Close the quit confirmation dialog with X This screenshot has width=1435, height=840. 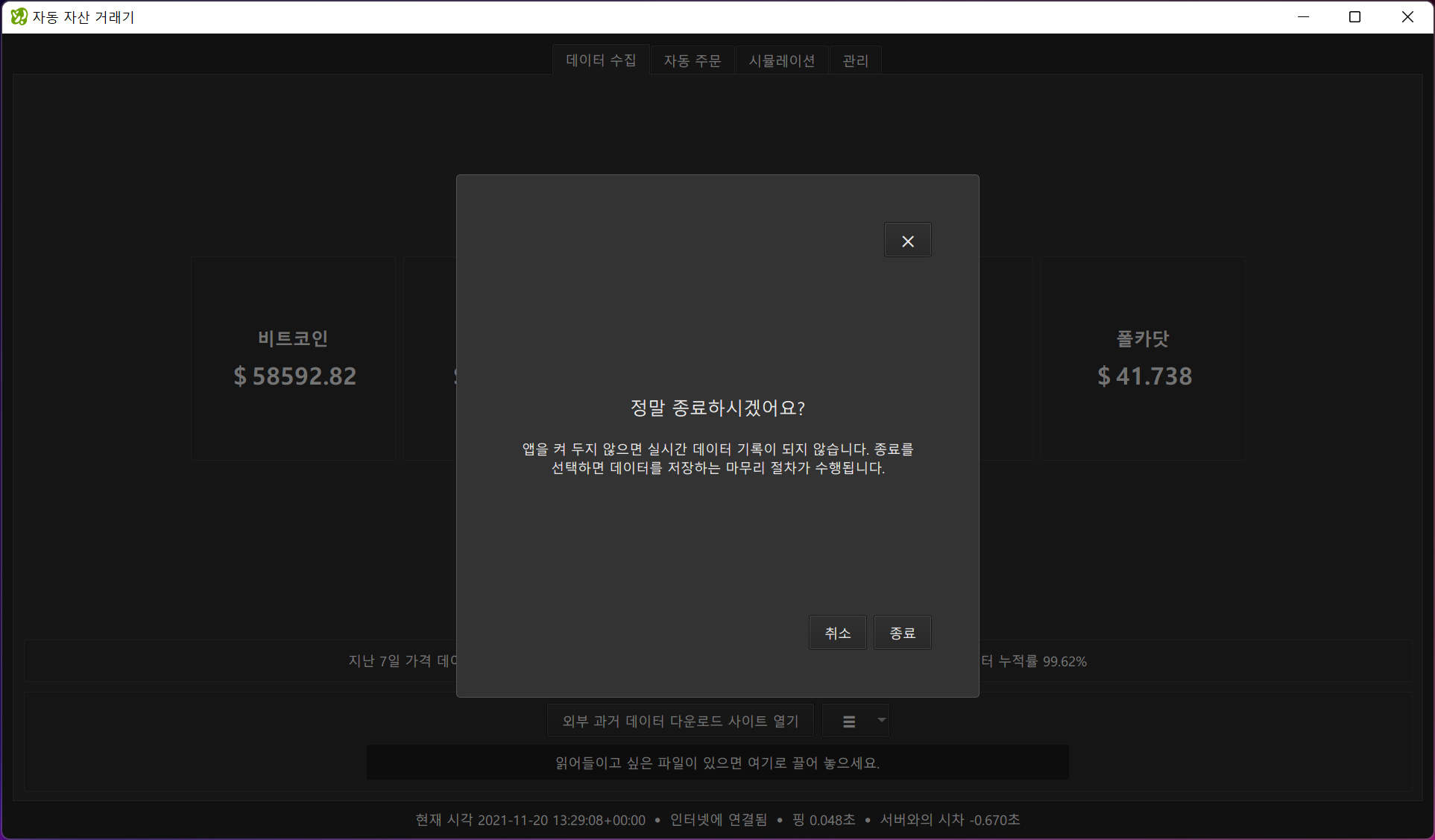tap(907, 241)
